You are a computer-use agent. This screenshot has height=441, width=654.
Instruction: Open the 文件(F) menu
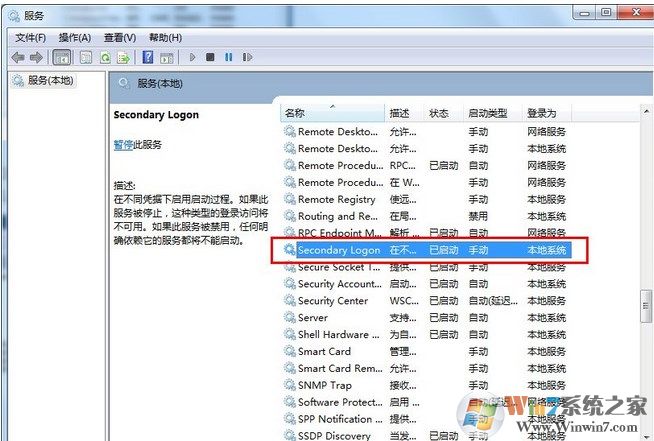coord(30,38)
